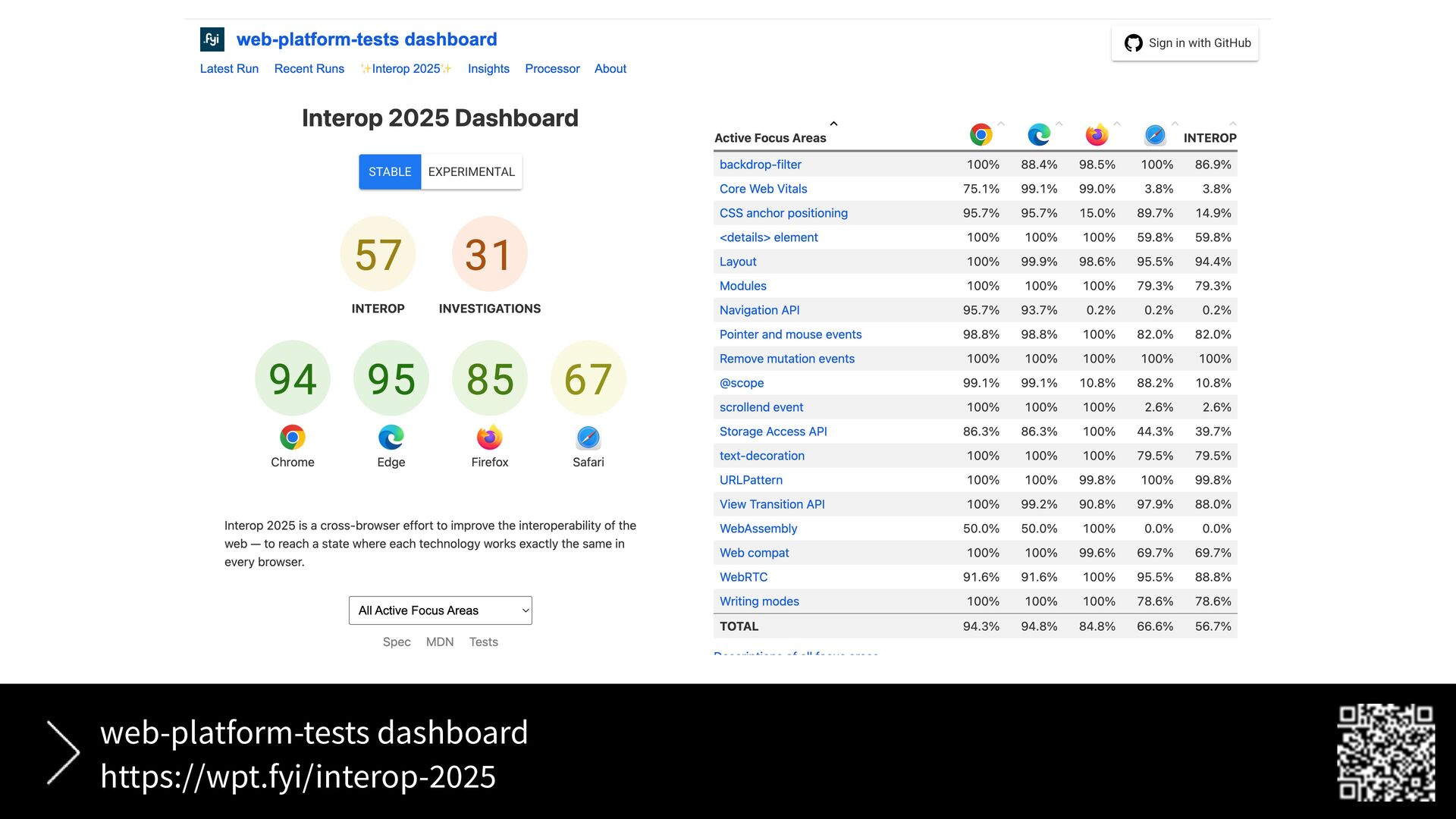Click Firefox icon in table header
The image size is (1456, 819).
coord(1097,135)
